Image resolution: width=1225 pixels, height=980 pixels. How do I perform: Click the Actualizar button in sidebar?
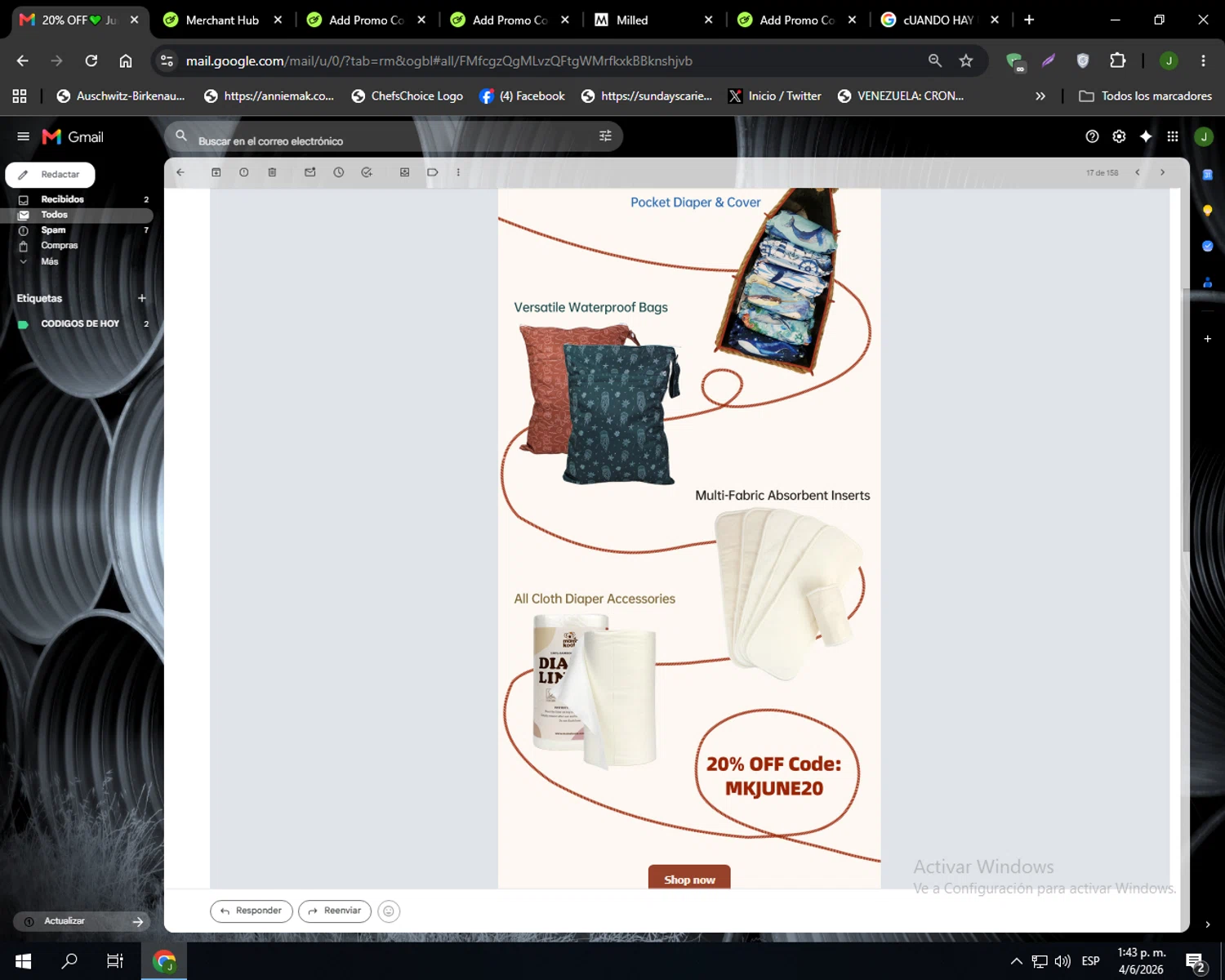82,921
